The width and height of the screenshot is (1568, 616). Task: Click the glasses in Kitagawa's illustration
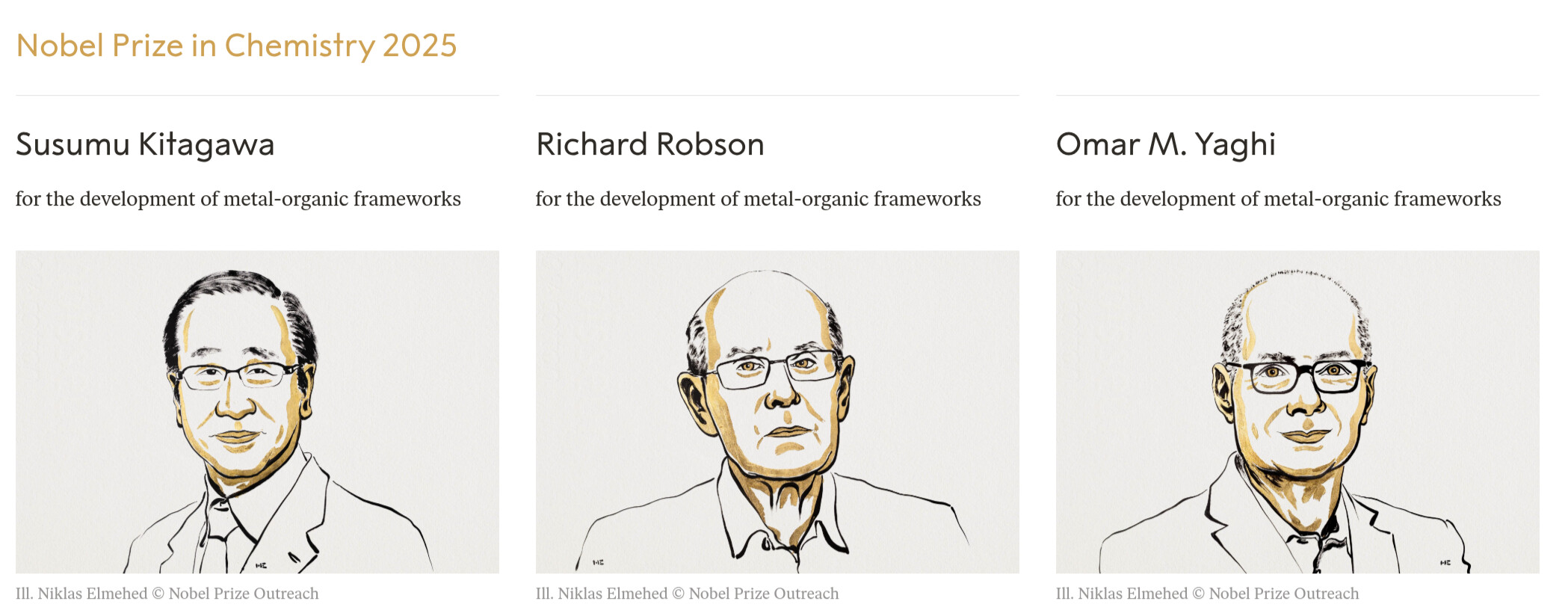238,374
